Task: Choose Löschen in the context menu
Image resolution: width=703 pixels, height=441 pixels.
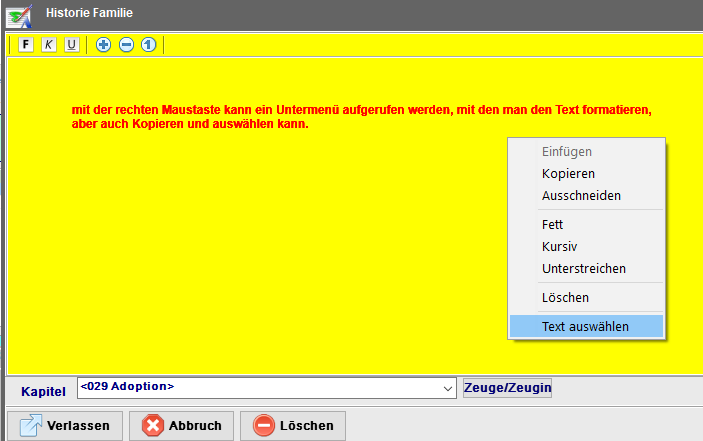Action: point(586,298)
